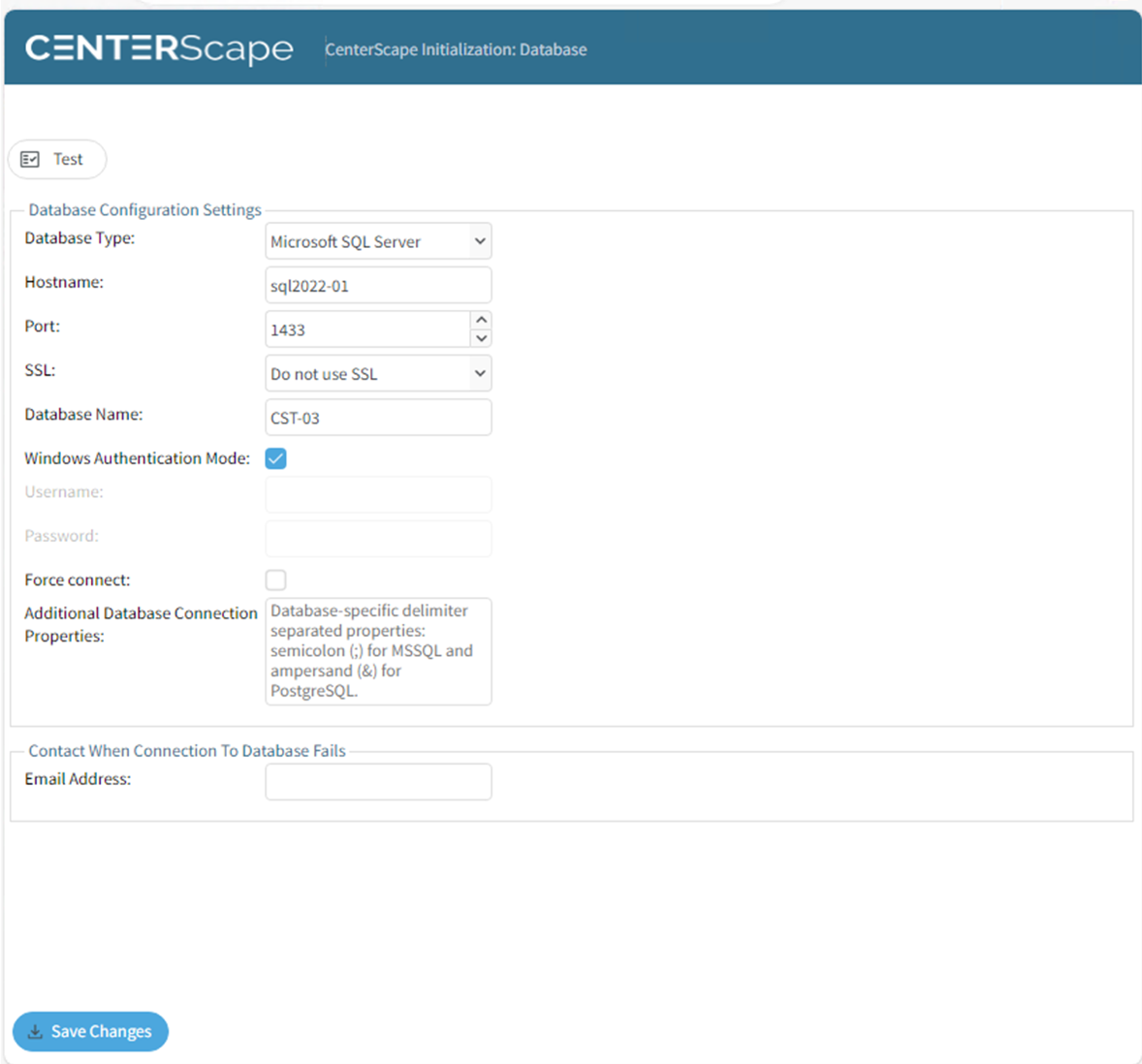This screenshot has height=1064, width=1142.
Task: Save the settings with Save Changes
Action: [90, 1031]
